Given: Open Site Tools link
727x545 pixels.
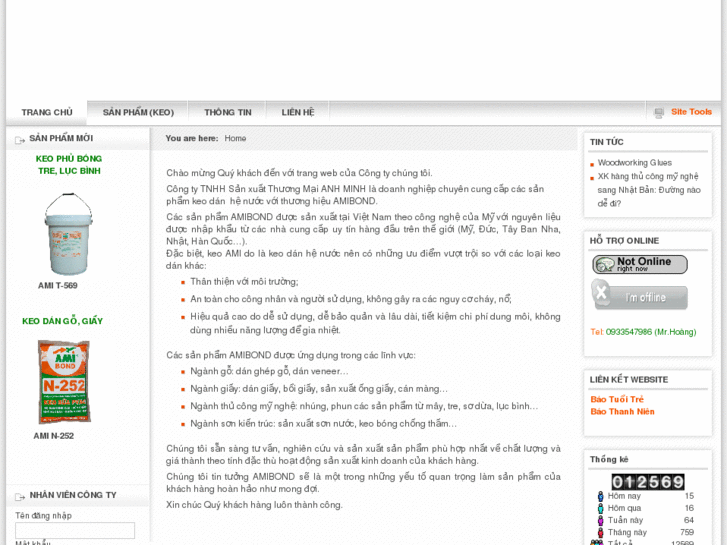Looking at the screenshot, I should point(691,112).
